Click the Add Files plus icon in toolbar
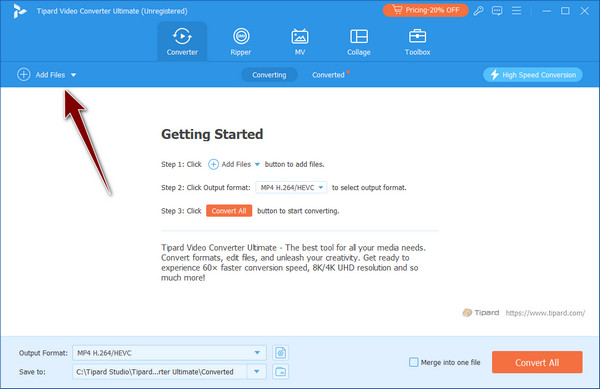The image size is (600, 389). point(24,75)
